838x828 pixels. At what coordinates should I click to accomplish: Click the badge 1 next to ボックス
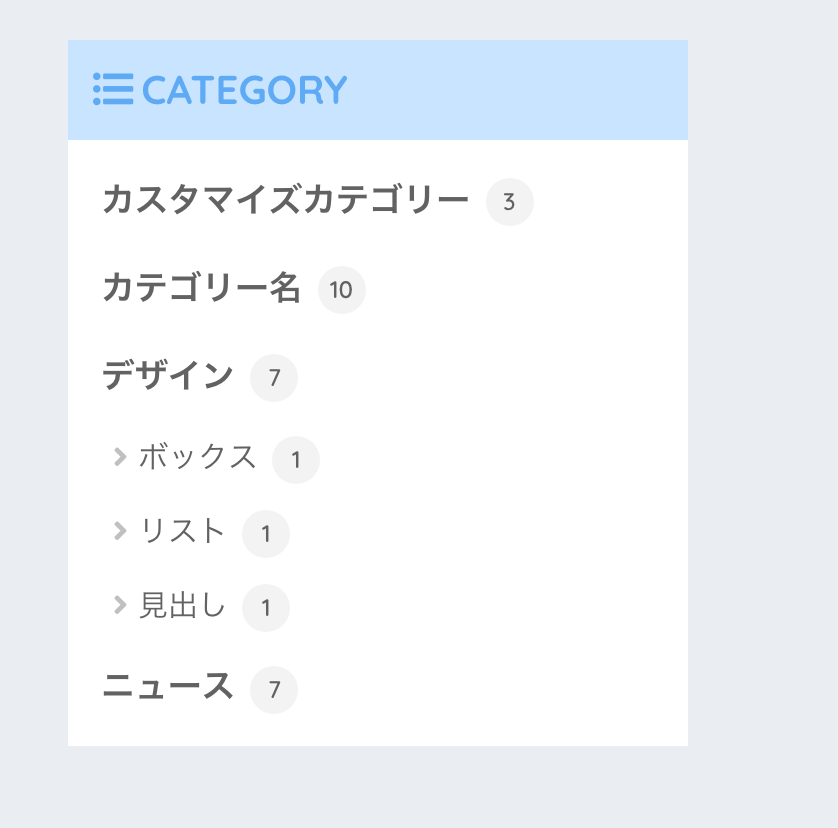(x=296, y=459)
